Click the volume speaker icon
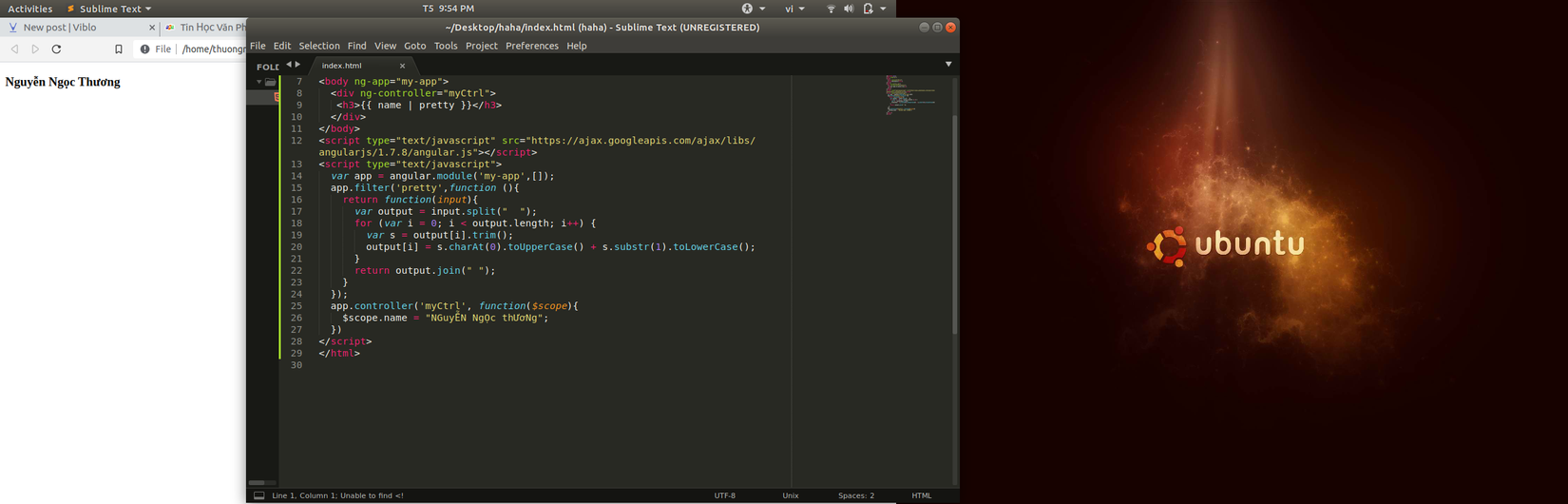The image size is (1568, 504). (849, 9)
